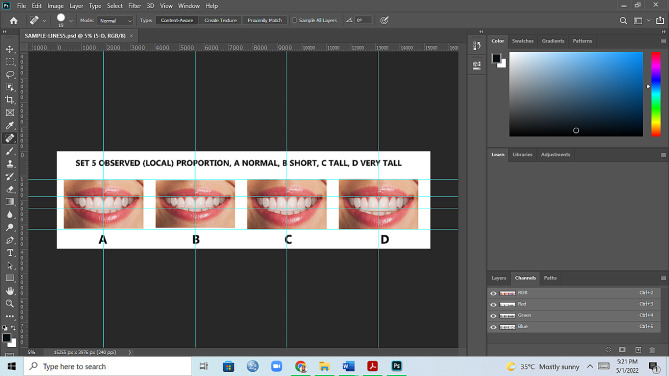
Task: Toggle visibility of the Red channel
Action: [493, 304]
